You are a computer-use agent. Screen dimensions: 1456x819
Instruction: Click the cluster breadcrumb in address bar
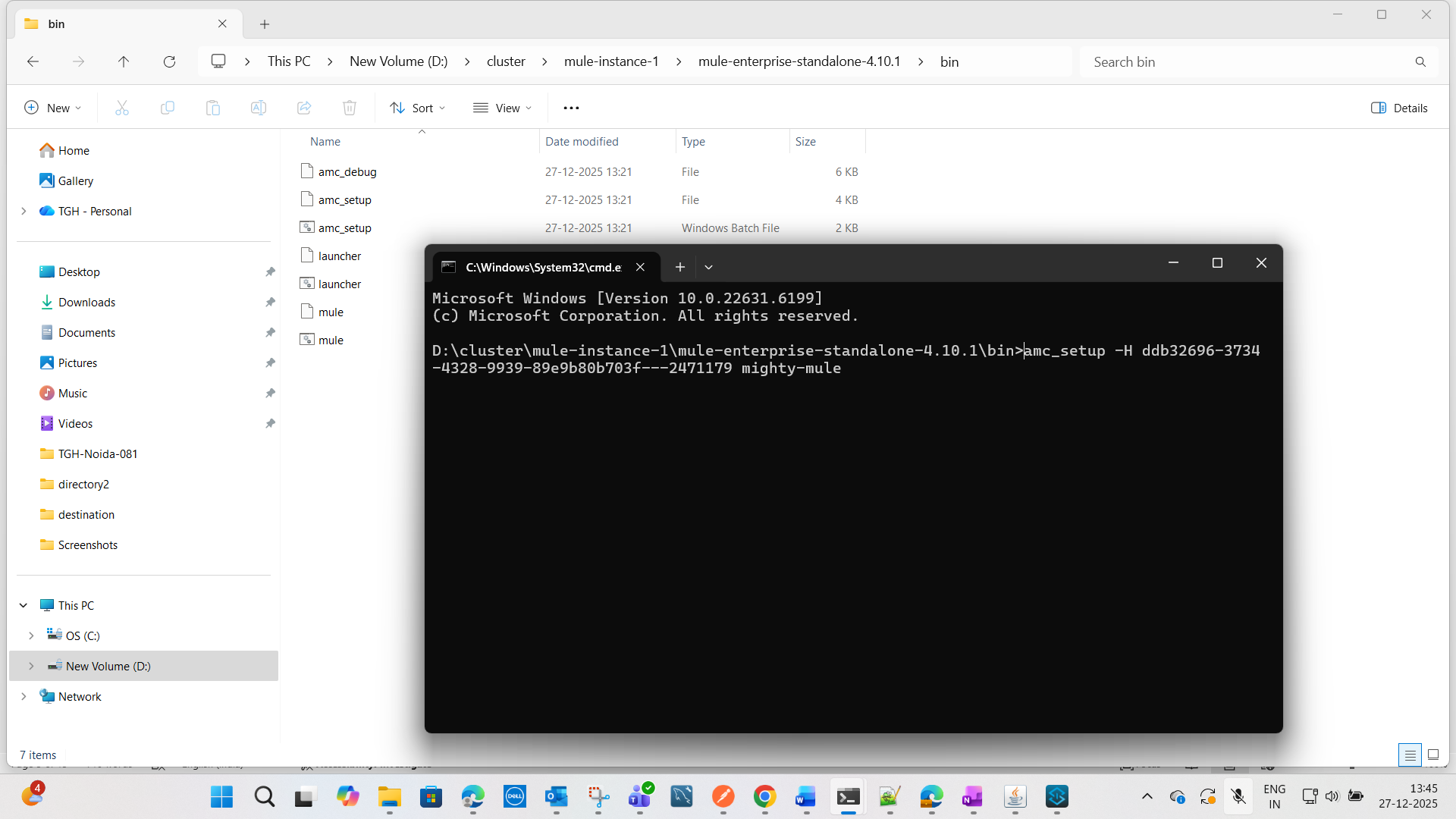(x=506, y=61)
